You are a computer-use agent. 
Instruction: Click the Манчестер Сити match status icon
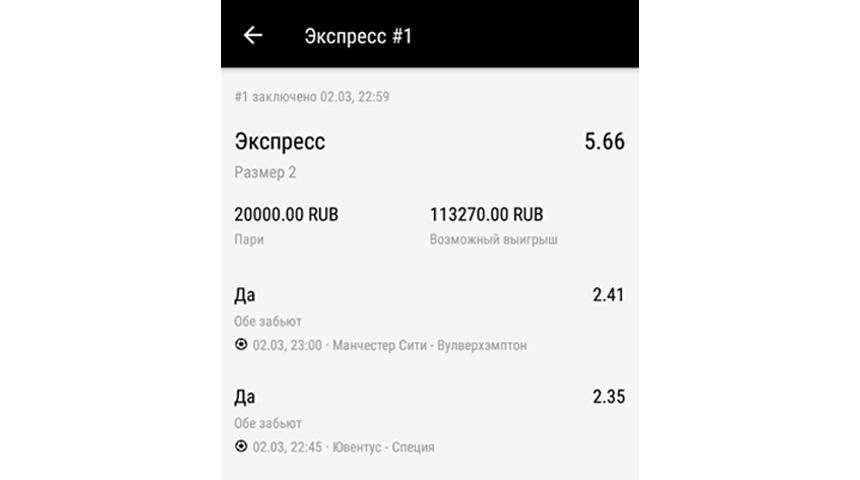coord(241,345)
